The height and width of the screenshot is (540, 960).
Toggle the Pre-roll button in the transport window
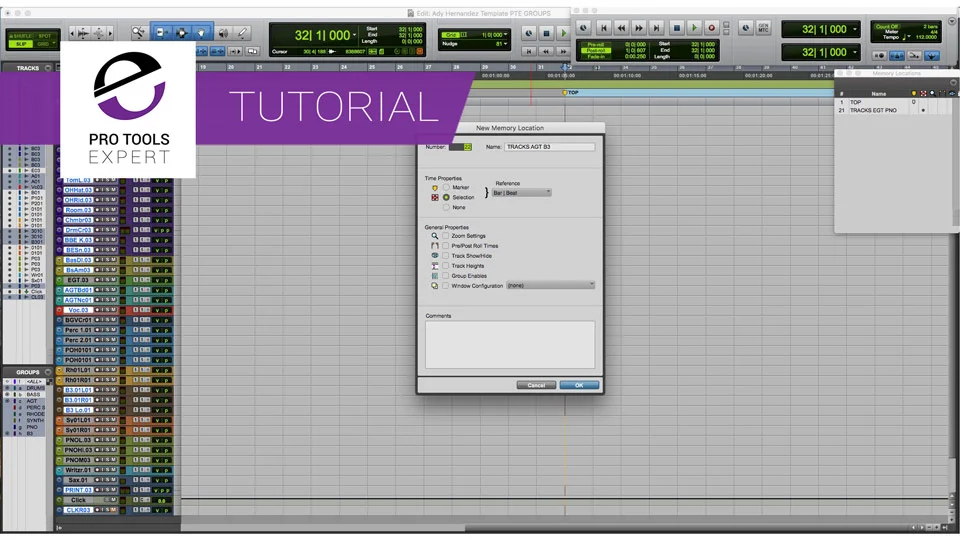596,44
